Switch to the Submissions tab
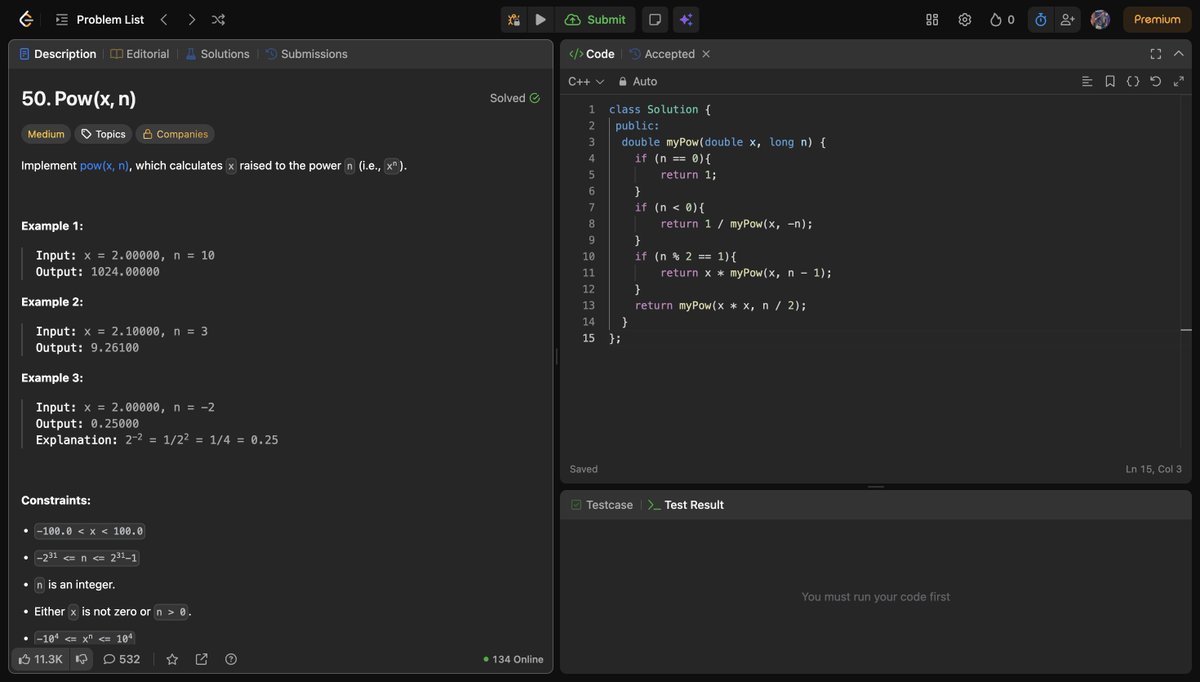Image resolution: width=1200 pixels, height=682 pixels. (x=306, y=54)
